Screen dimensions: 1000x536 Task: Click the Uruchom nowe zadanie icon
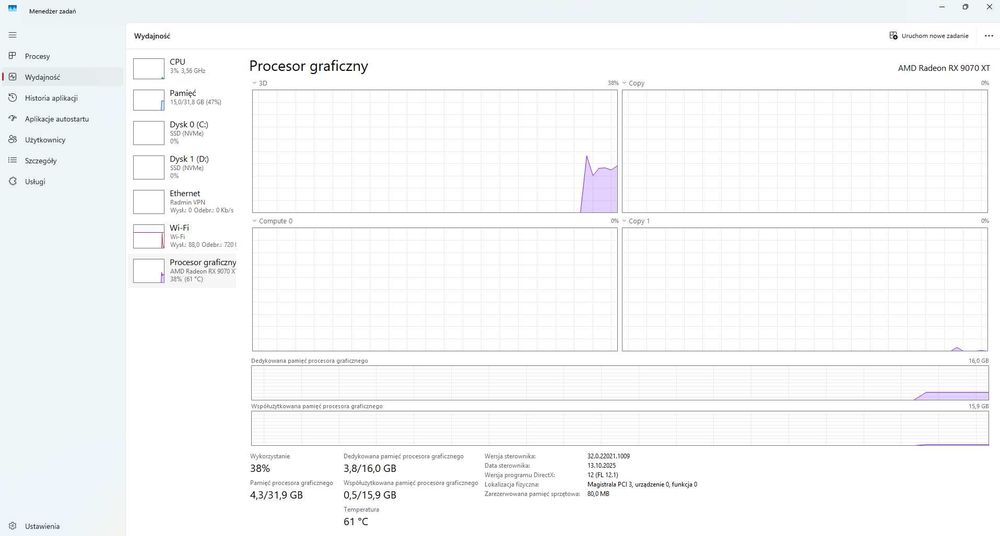[893, 36]
